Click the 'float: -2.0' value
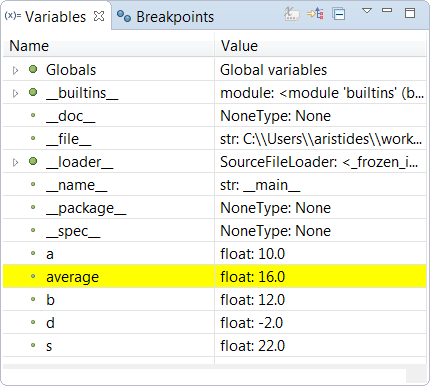 [251, 323]
